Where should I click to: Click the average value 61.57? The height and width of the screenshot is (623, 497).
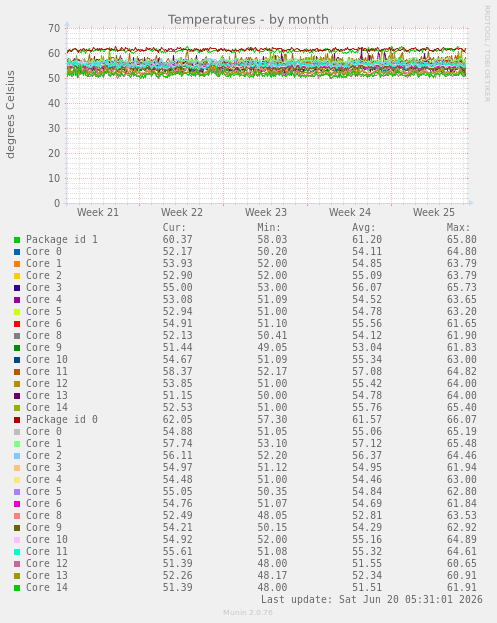tap(367, 420)
